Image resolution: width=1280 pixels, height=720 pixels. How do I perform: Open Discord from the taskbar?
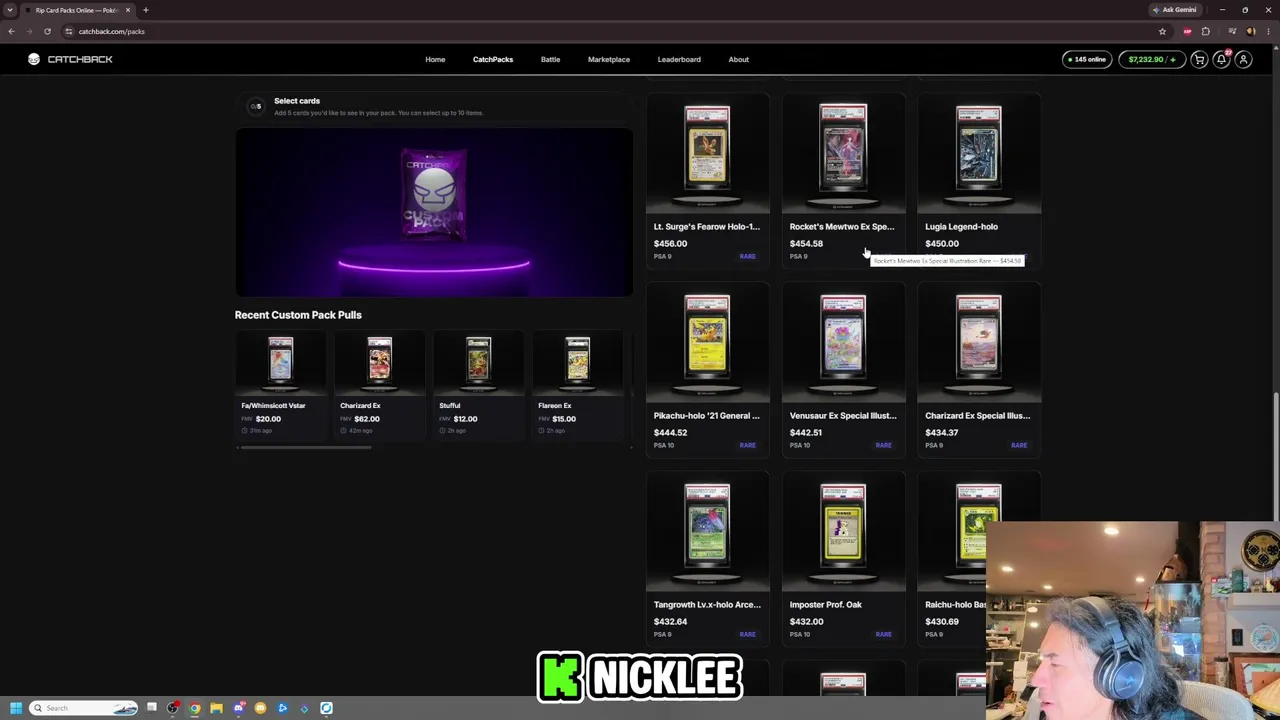(239, 708)
